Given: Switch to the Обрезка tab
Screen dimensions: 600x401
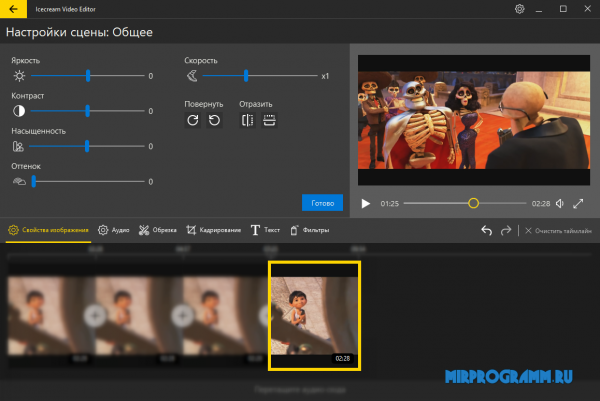Looking at the screenshot, I should coord(158,230).
